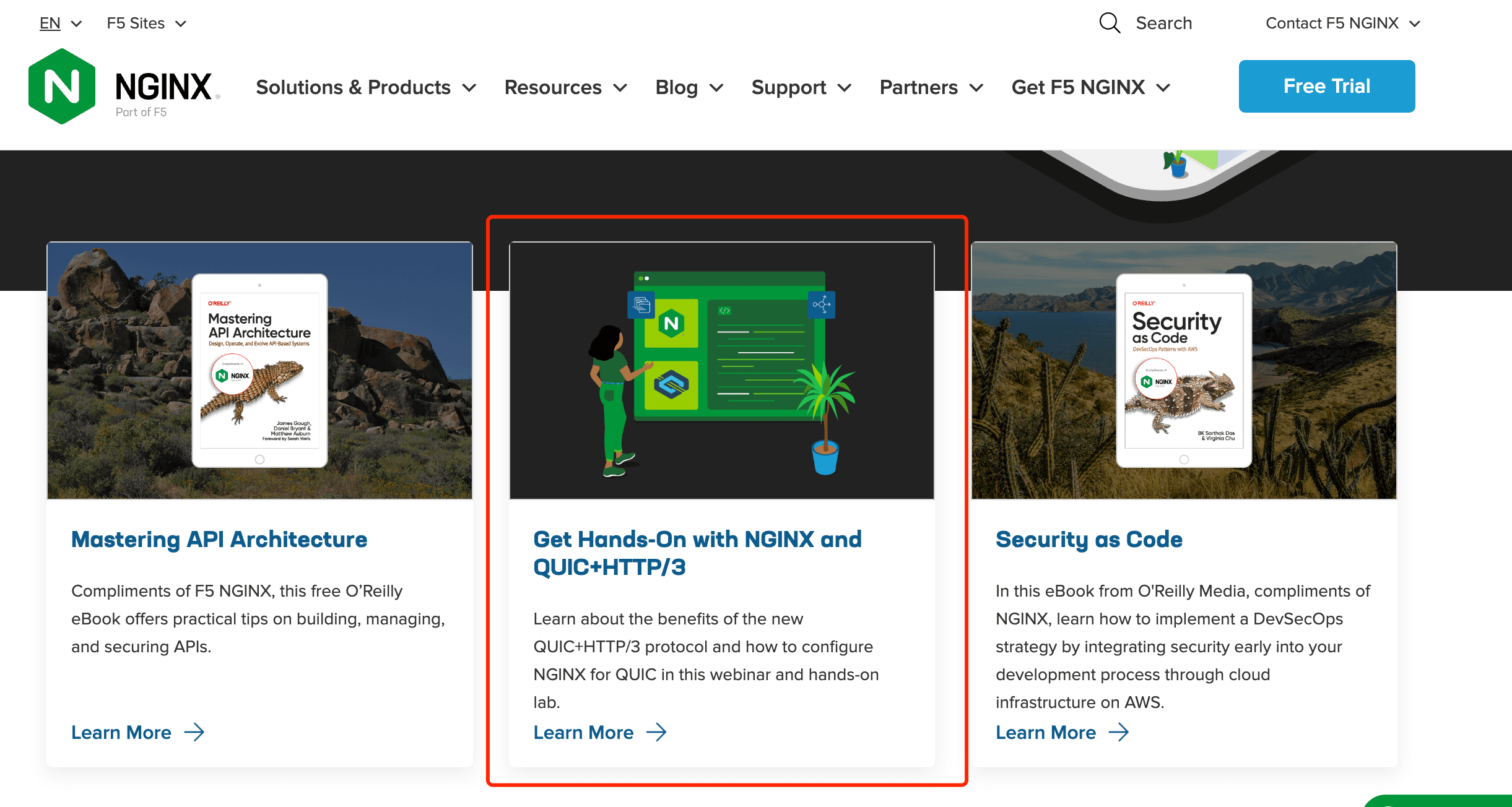The height and width of the screenshot is (807, 1512).
Task: Click the chevron next to Get F5 NGINX
Action: tap(1163, 88)
